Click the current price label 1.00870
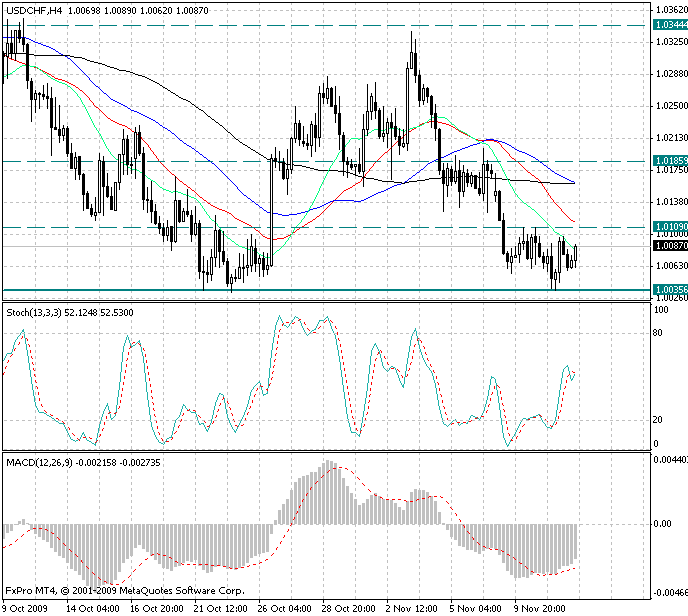 [669, 245]
